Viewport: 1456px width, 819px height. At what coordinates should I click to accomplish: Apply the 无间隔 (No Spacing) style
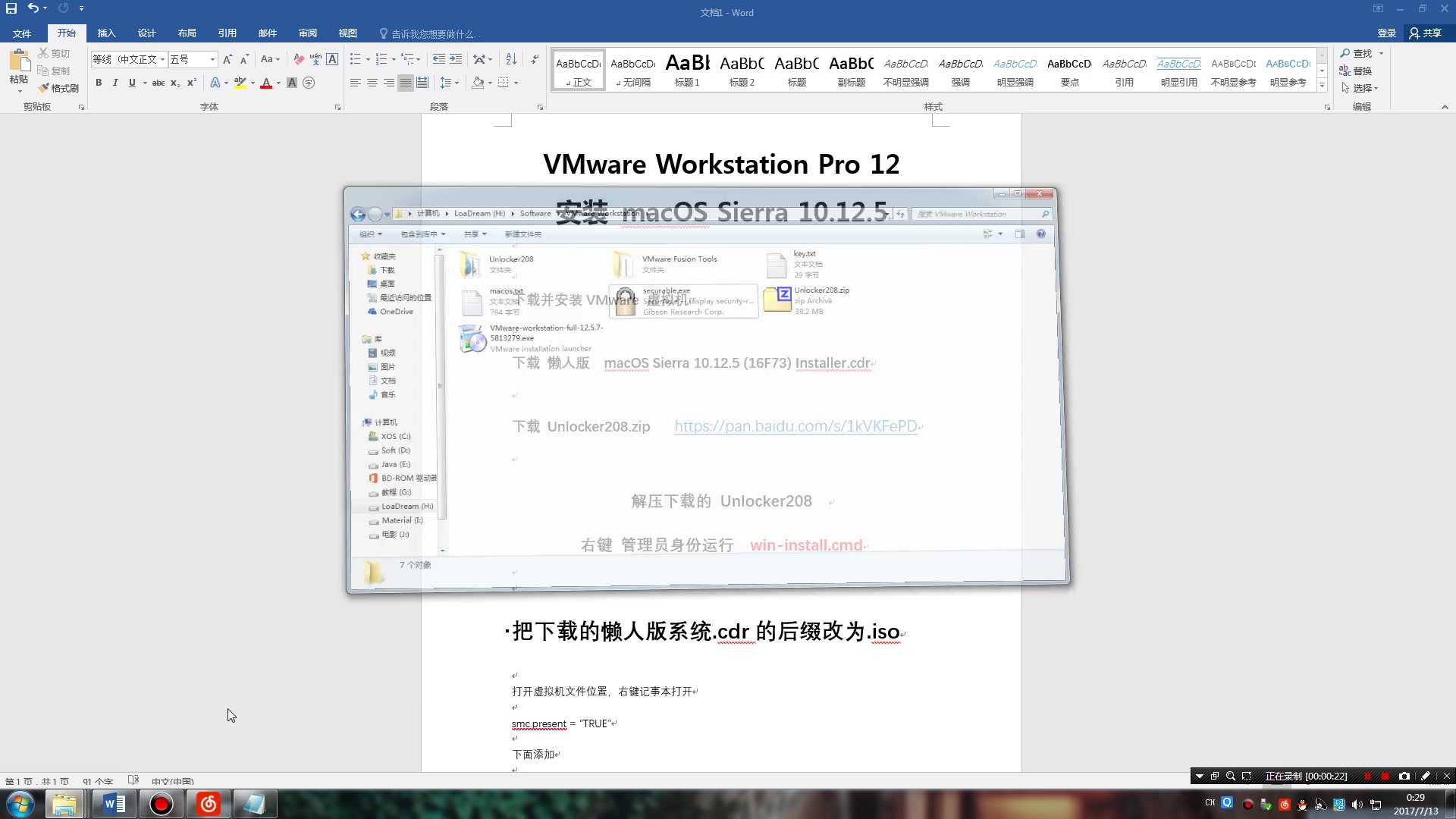click(x=632, y=70)
